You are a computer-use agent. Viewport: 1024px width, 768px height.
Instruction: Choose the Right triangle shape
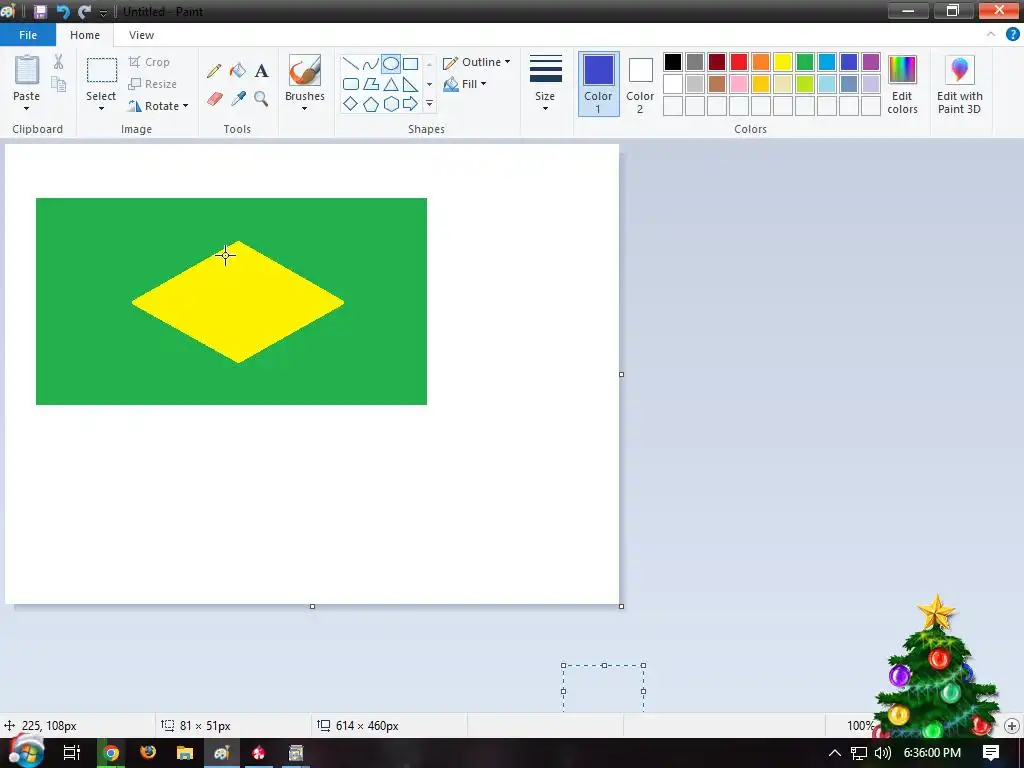tap(410, 84)
